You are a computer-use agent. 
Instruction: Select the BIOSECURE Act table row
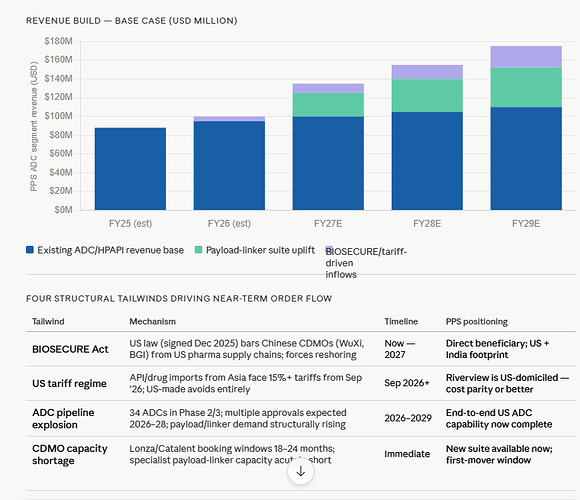[301, 349]
